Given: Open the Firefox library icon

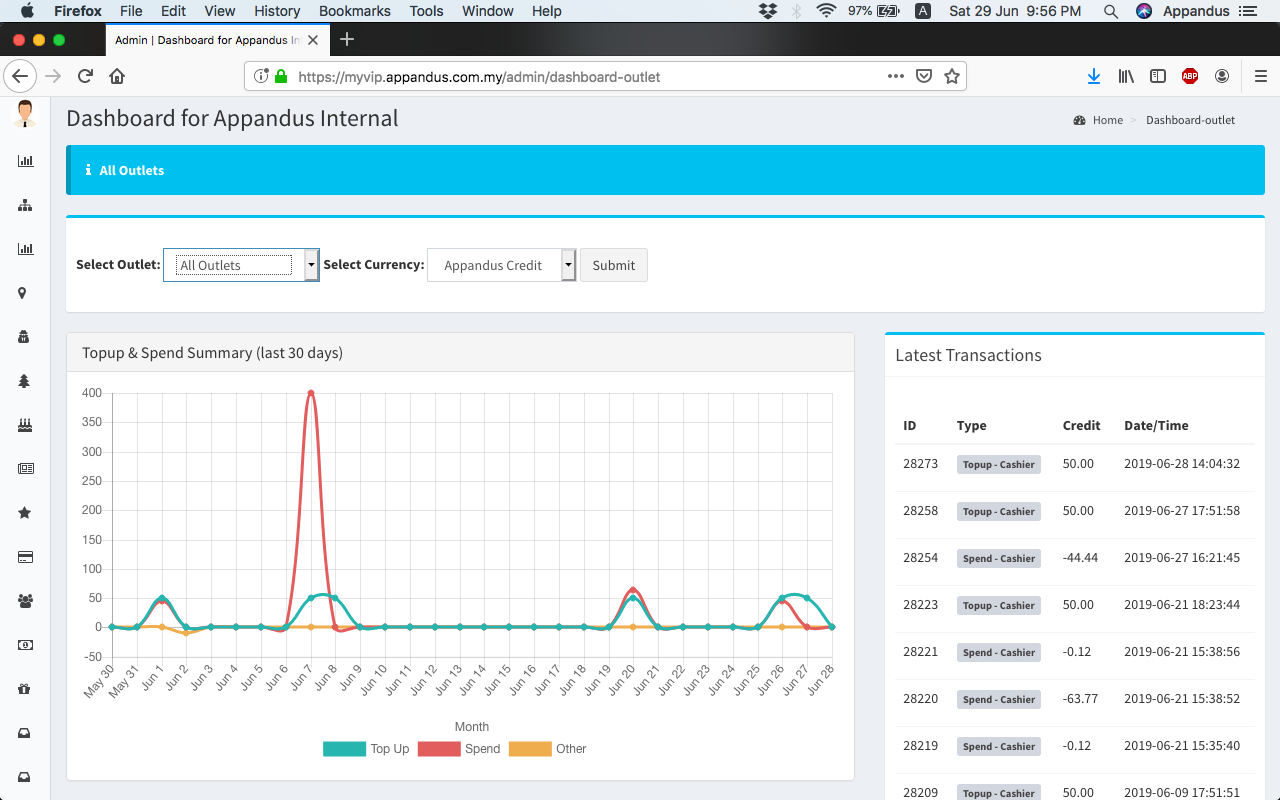Looking at the screenshot, I should click(x=1126, y=76).
